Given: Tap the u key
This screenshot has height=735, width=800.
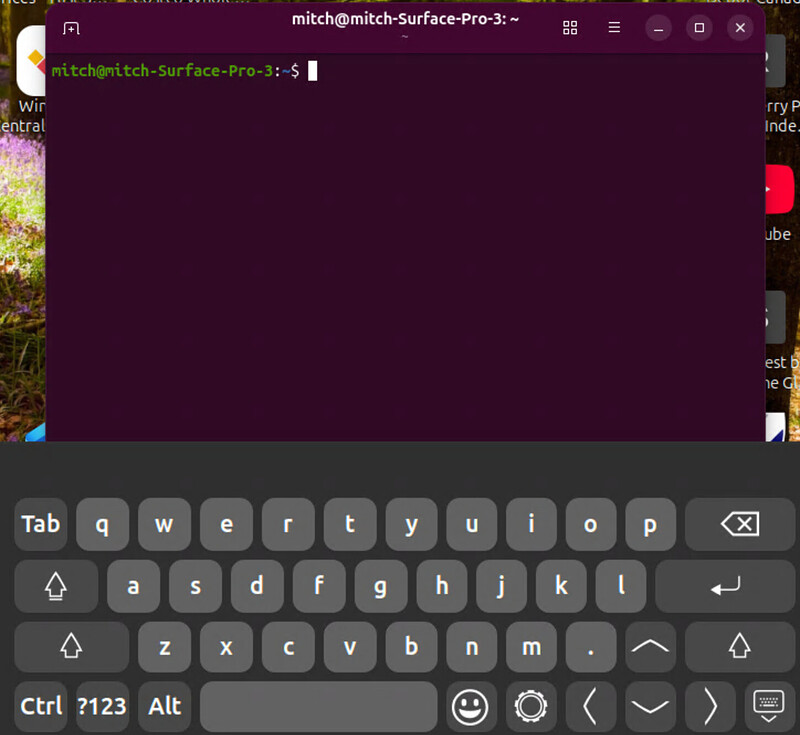Looking at the screenshot, I should tap(471, 524).
